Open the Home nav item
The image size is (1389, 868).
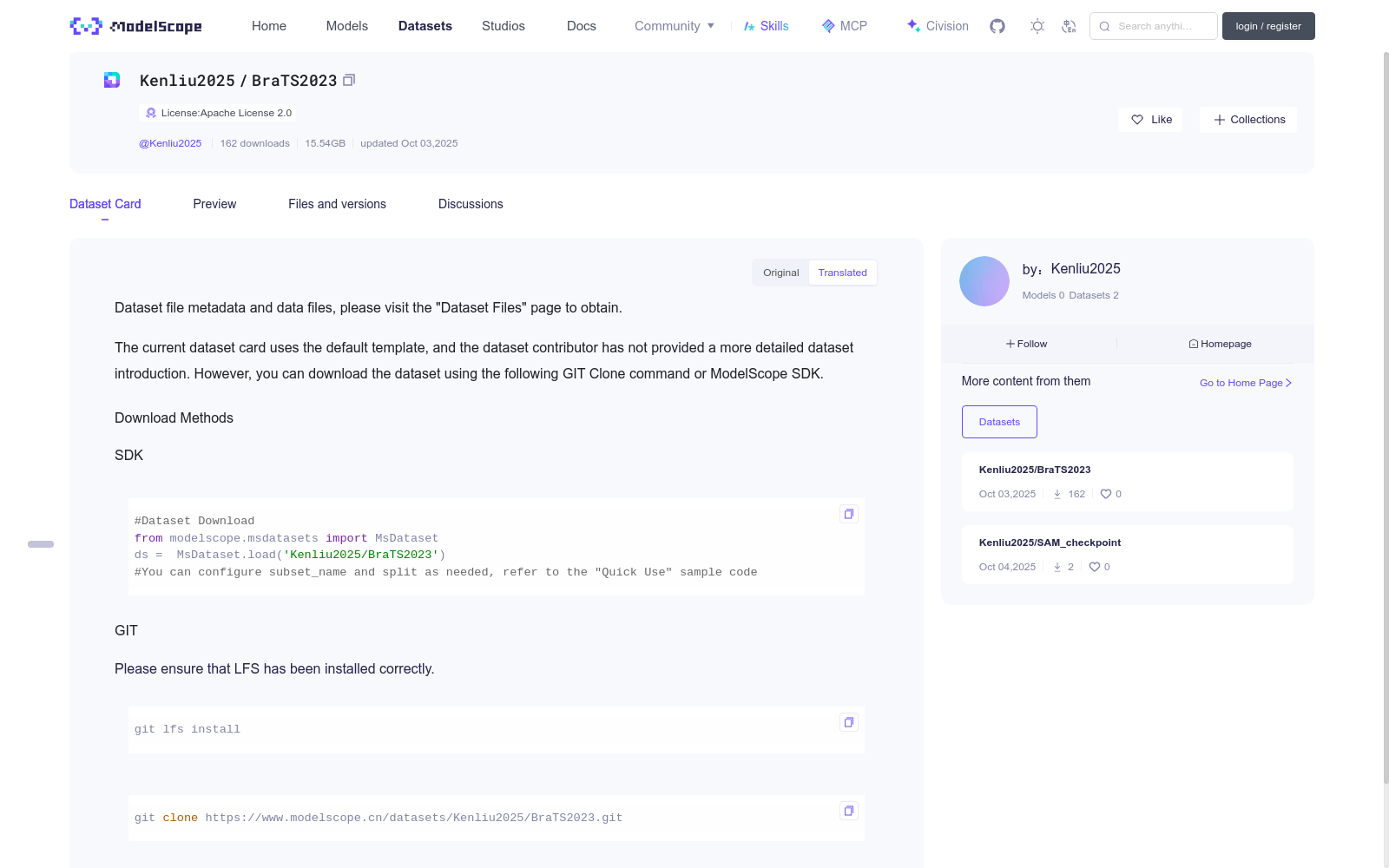(269, 26)
